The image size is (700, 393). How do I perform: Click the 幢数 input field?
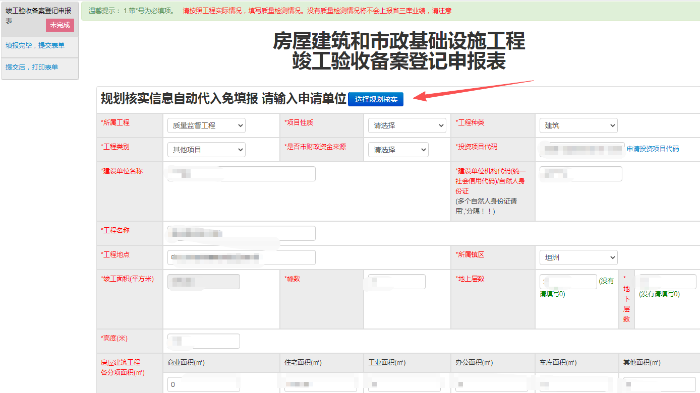point(397,281)
